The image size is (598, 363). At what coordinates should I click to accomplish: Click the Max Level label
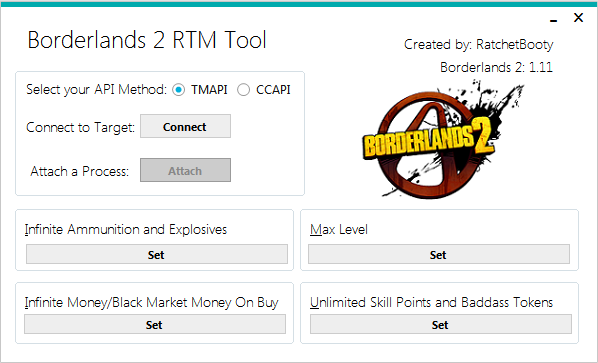point(339,230)
